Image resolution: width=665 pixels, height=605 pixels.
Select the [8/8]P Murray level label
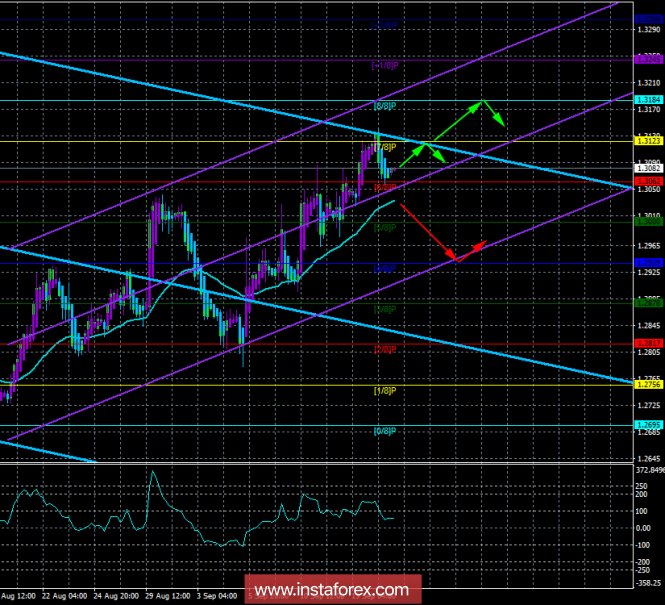coord(385,106)
